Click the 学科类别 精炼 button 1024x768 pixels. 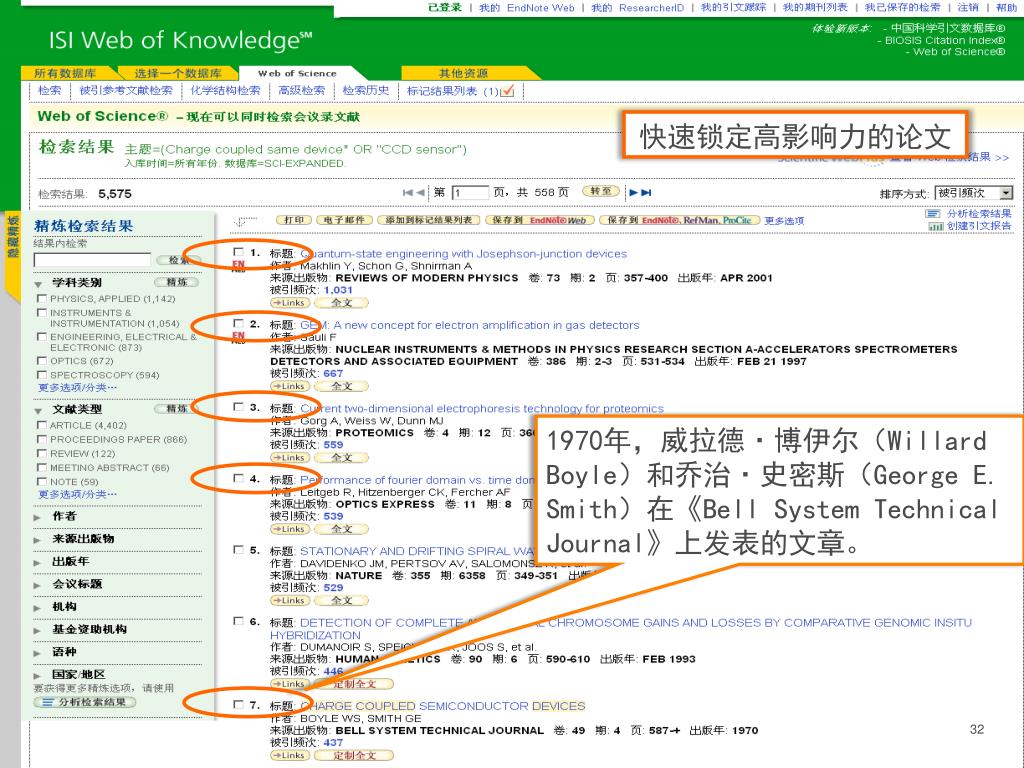coord(177,282)
